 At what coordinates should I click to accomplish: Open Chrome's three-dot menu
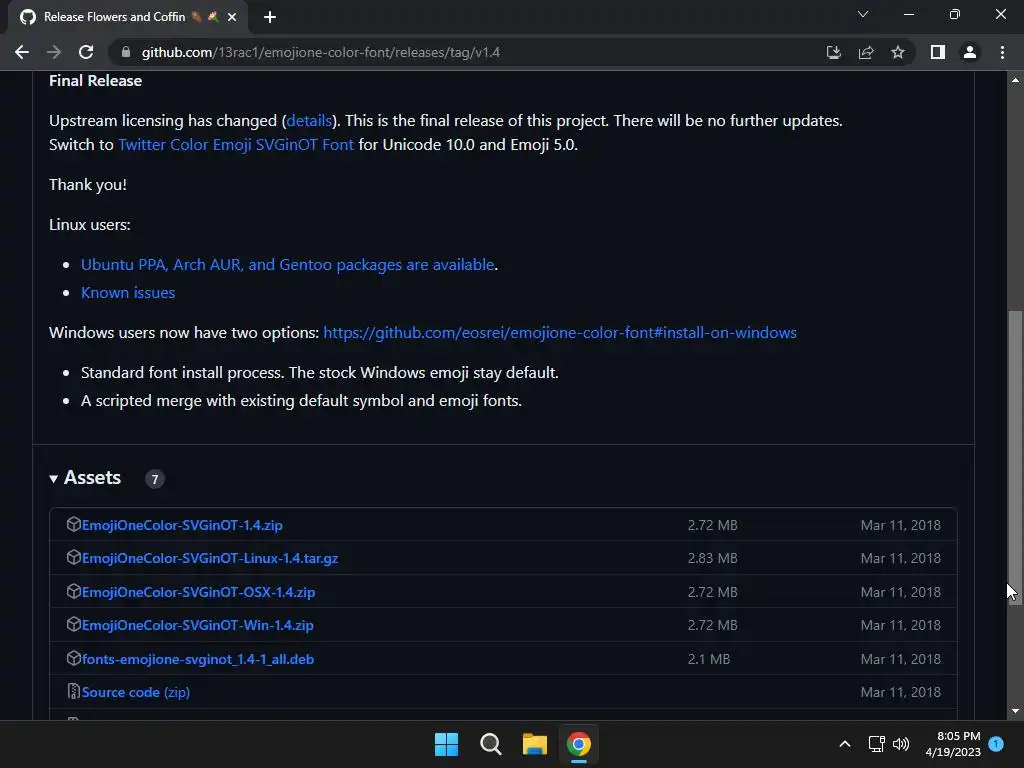[1002, 52]
